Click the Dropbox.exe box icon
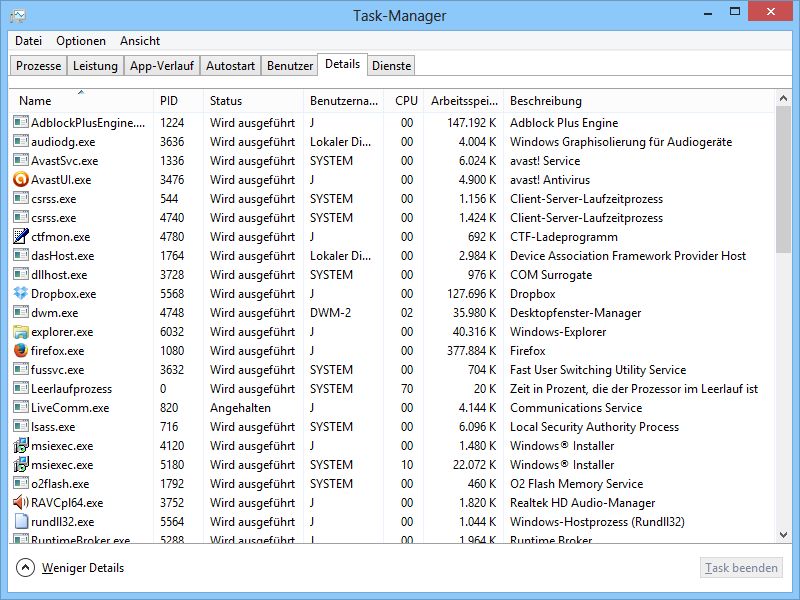Screen dimensions: 800x600 pyautogui.click(x=20, y=293)
